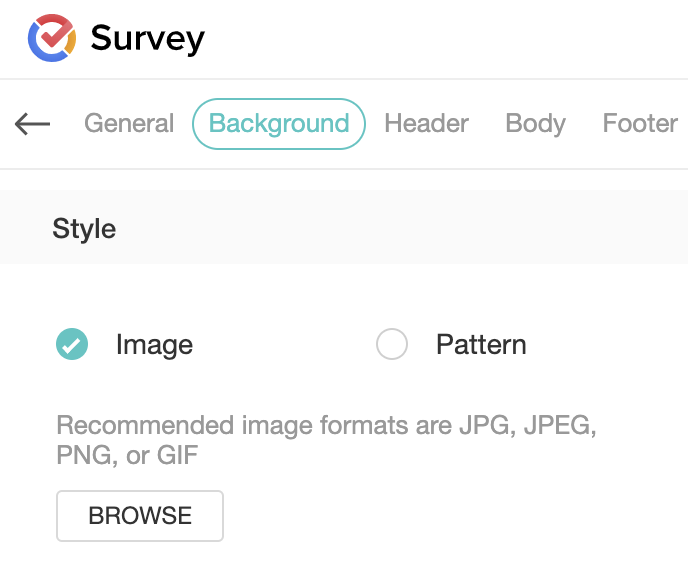Open the Body tab
The width and height of the screenshot is (688, 586).
coord(535,124)
